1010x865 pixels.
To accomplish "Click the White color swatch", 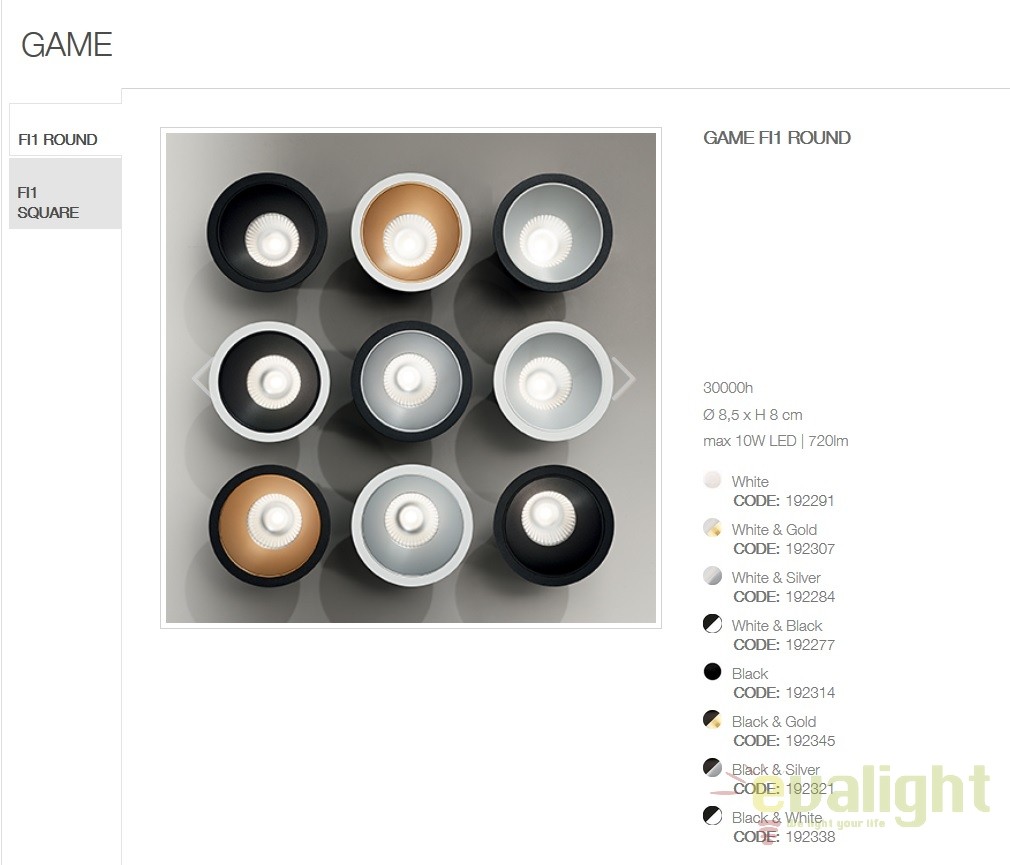I will click(x=712, y=480).
